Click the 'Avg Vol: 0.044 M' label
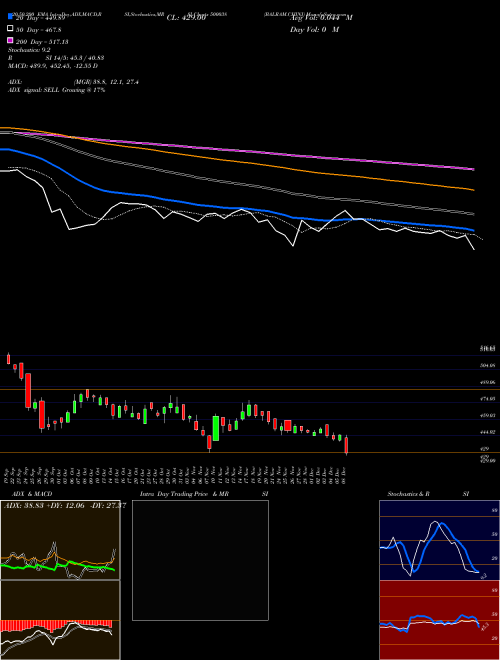The image size is (500, 660). click(x=321, y=18)
